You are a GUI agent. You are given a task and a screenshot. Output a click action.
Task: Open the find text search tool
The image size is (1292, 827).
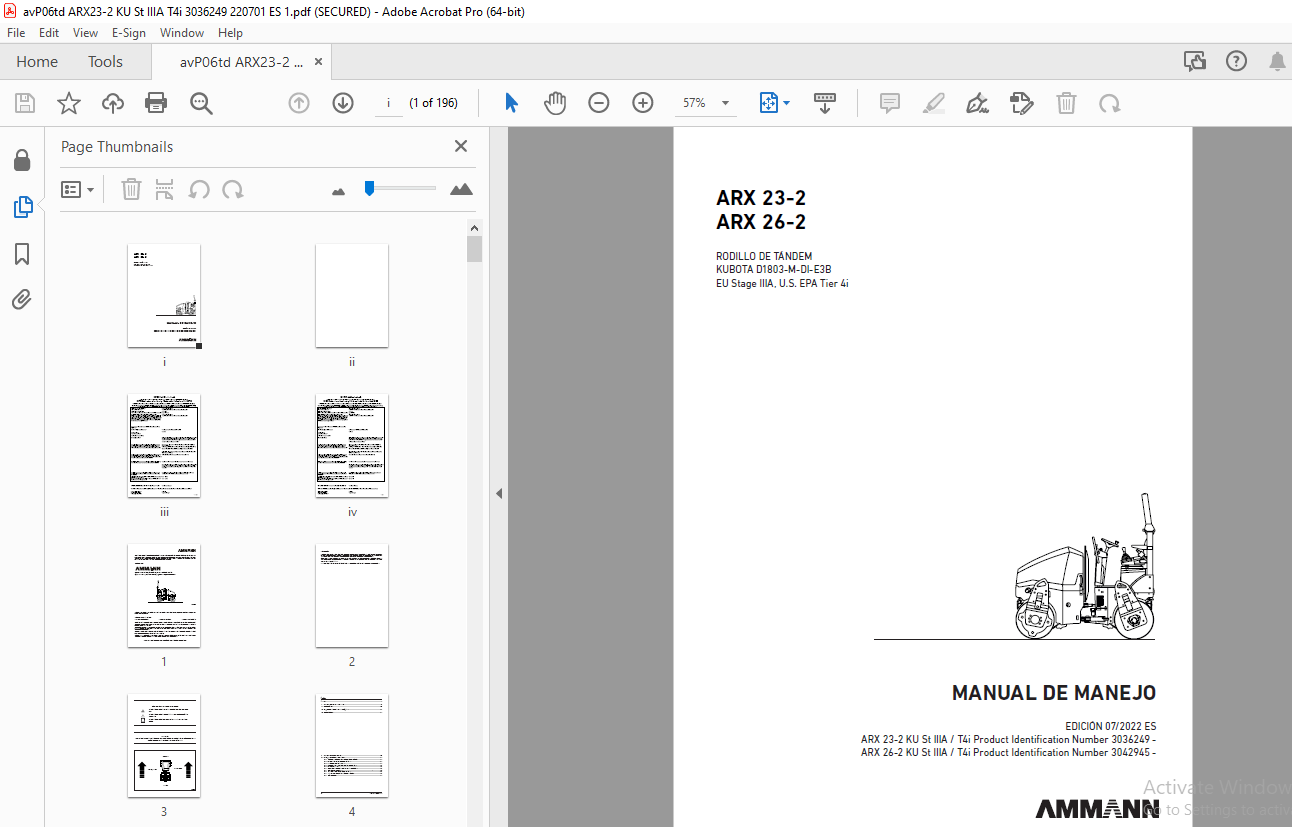pos(201,103)
